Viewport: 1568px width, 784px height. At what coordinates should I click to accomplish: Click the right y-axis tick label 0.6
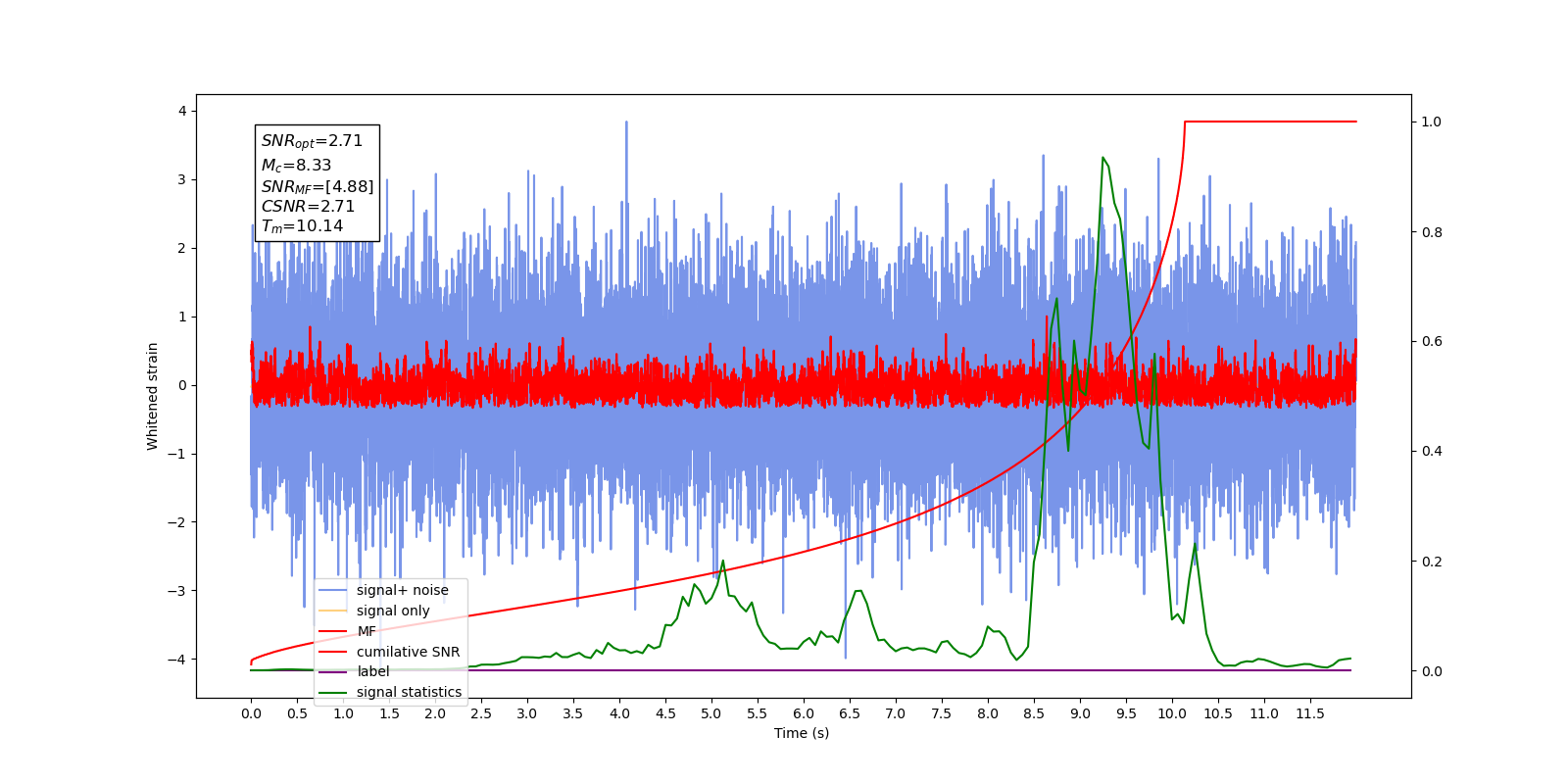click(1432, 341)
